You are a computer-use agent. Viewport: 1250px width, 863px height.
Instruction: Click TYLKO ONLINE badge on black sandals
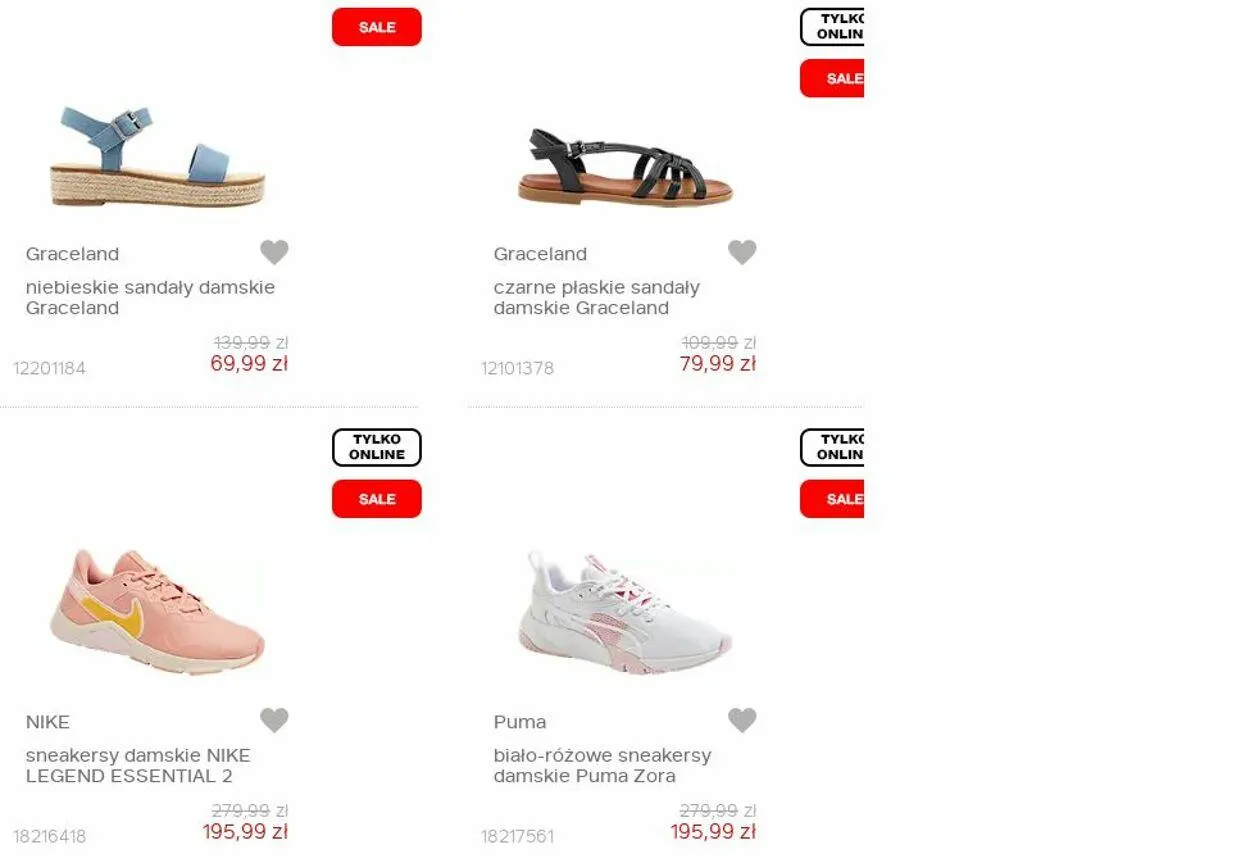(832, 27)
